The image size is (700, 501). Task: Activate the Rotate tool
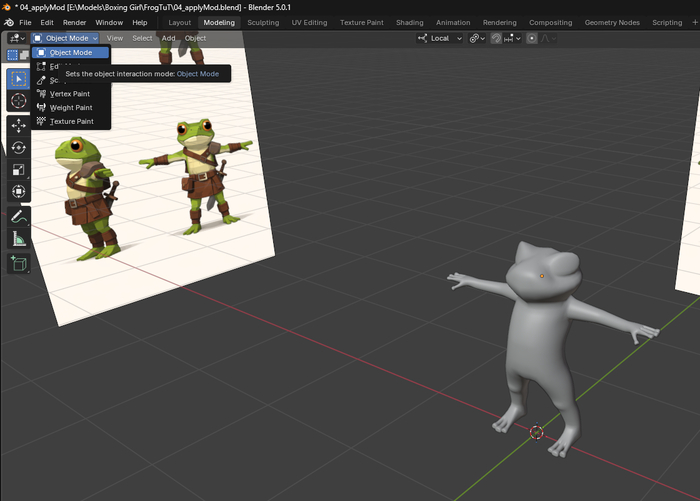click(18, 148)
